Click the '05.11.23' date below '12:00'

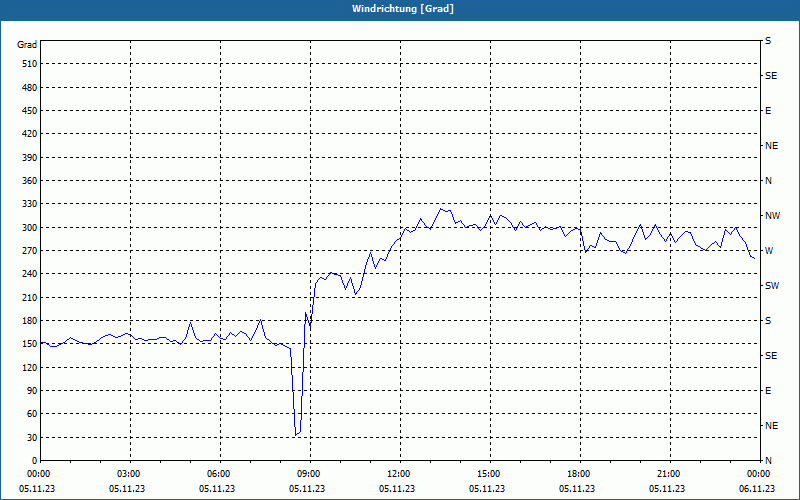(x=397, y=489)
